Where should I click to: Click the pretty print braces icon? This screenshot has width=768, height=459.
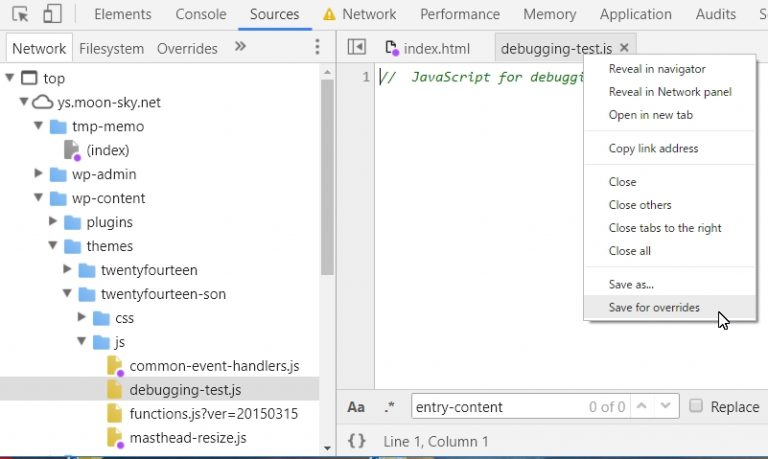357,441
